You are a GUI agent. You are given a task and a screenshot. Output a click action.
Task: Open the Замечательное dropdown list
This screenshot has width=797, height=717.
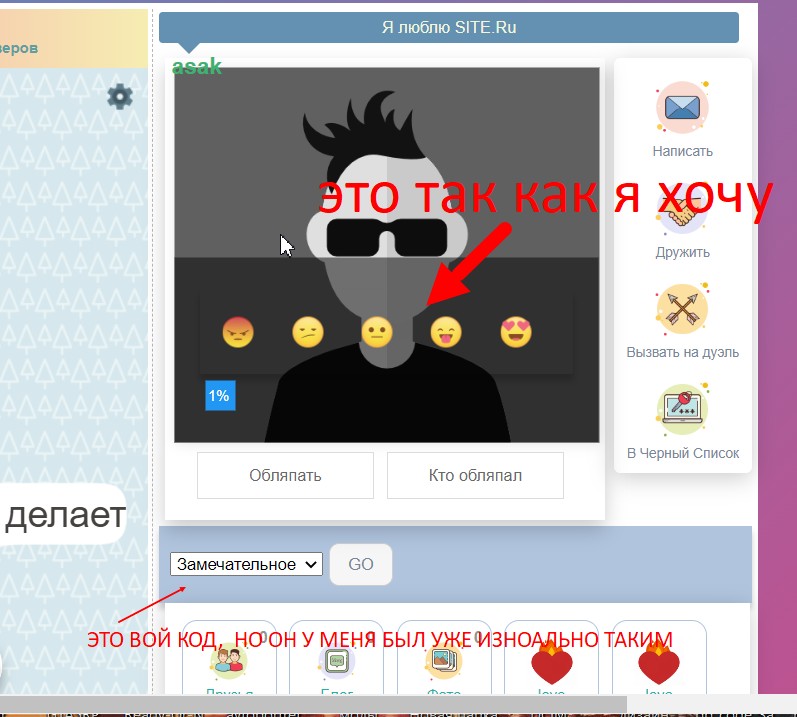(246, 564)
